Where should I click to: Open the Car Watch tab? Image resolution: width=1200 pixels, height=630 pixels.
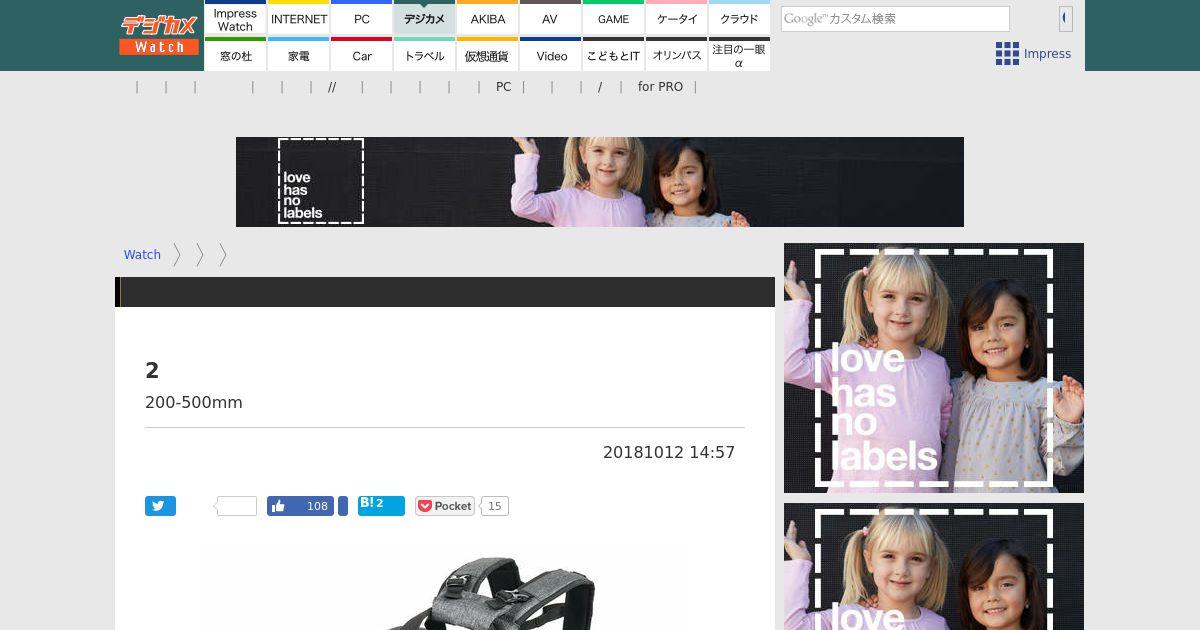pyautogui.click(x=362, y=55)
